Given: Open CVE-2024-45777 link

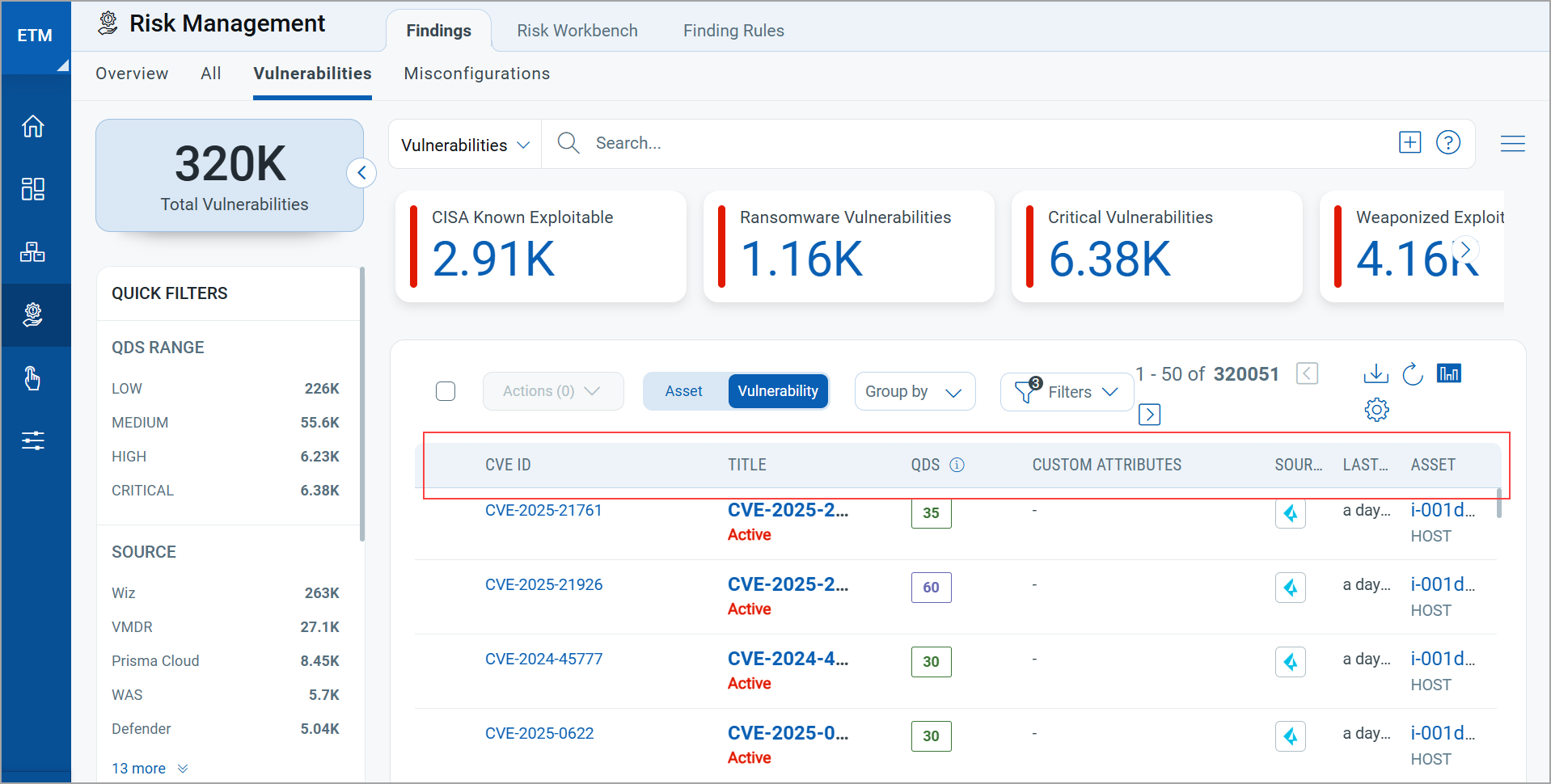Looking at the screenshot, I should tap(544, 659).
